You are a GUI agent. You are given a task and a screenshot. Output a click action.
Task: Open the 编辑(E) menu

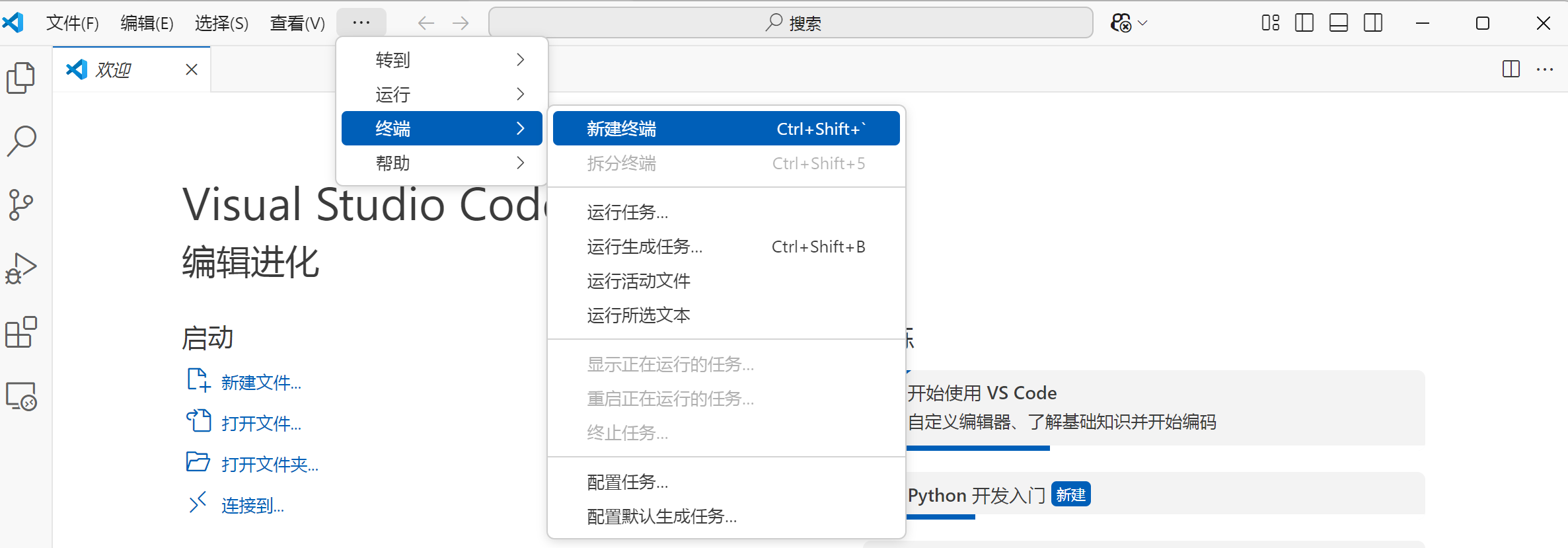147,23
